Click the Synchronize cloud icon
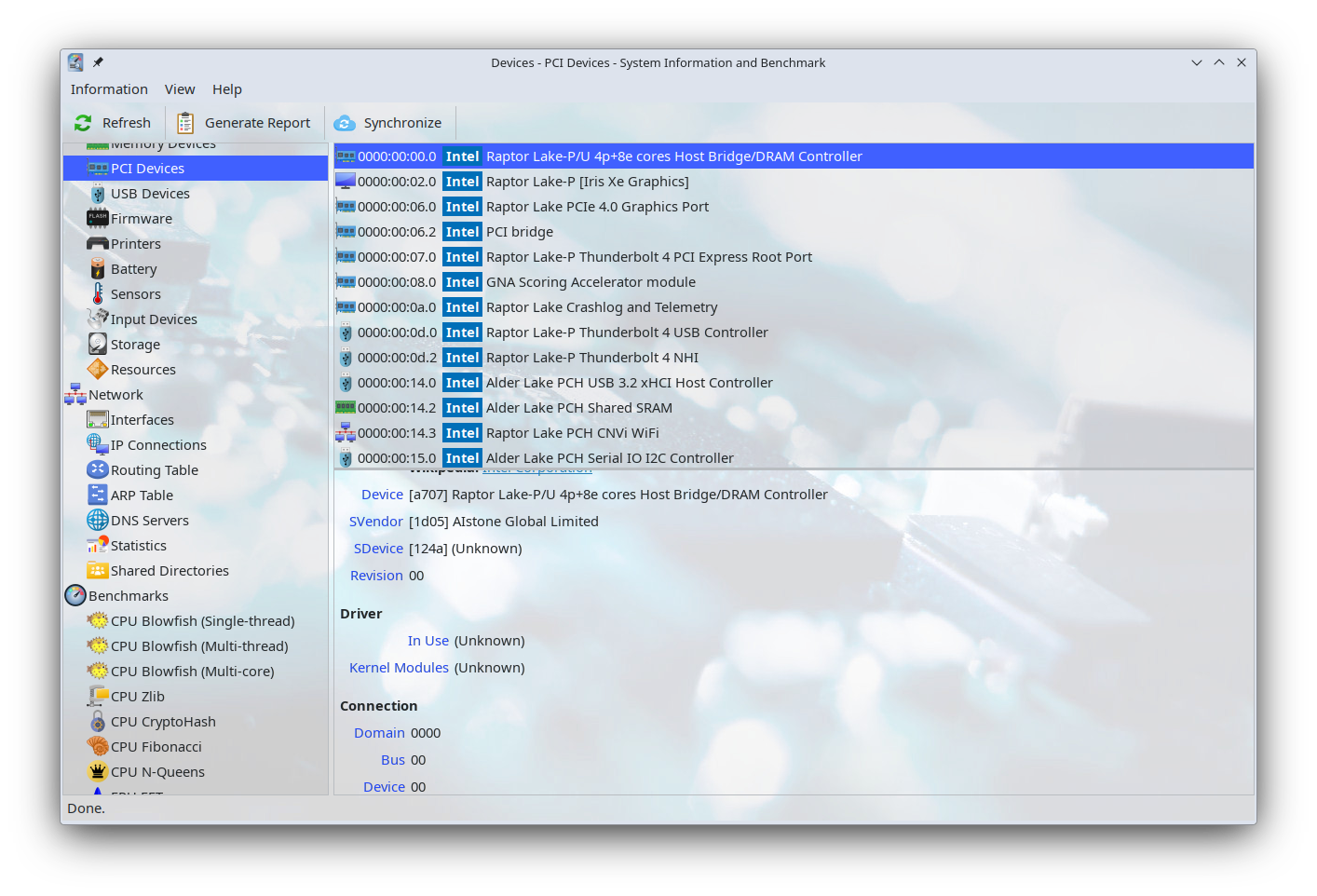 click(x=345, y=123)
